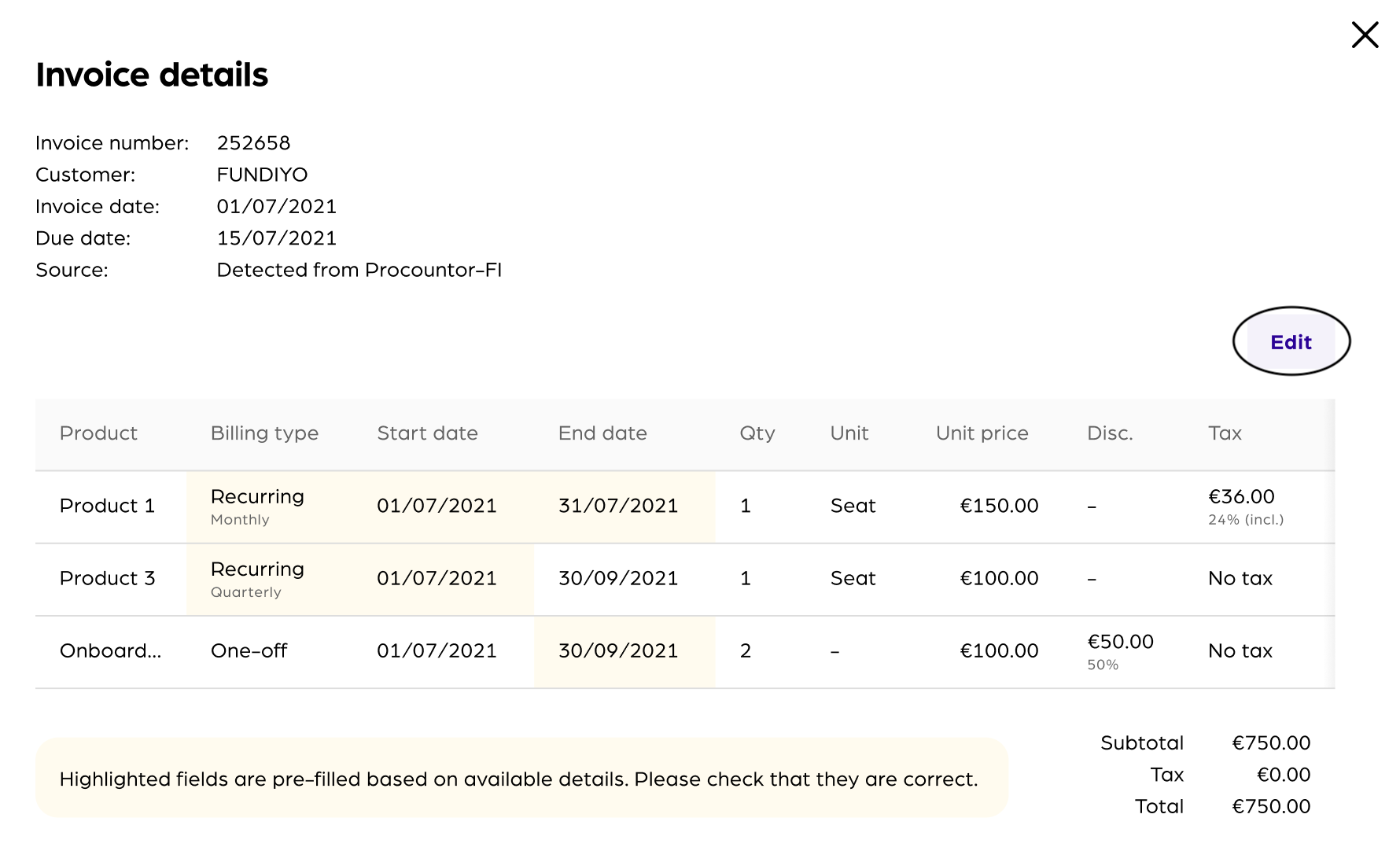Select the Product 1 row name

click(107, 506)
